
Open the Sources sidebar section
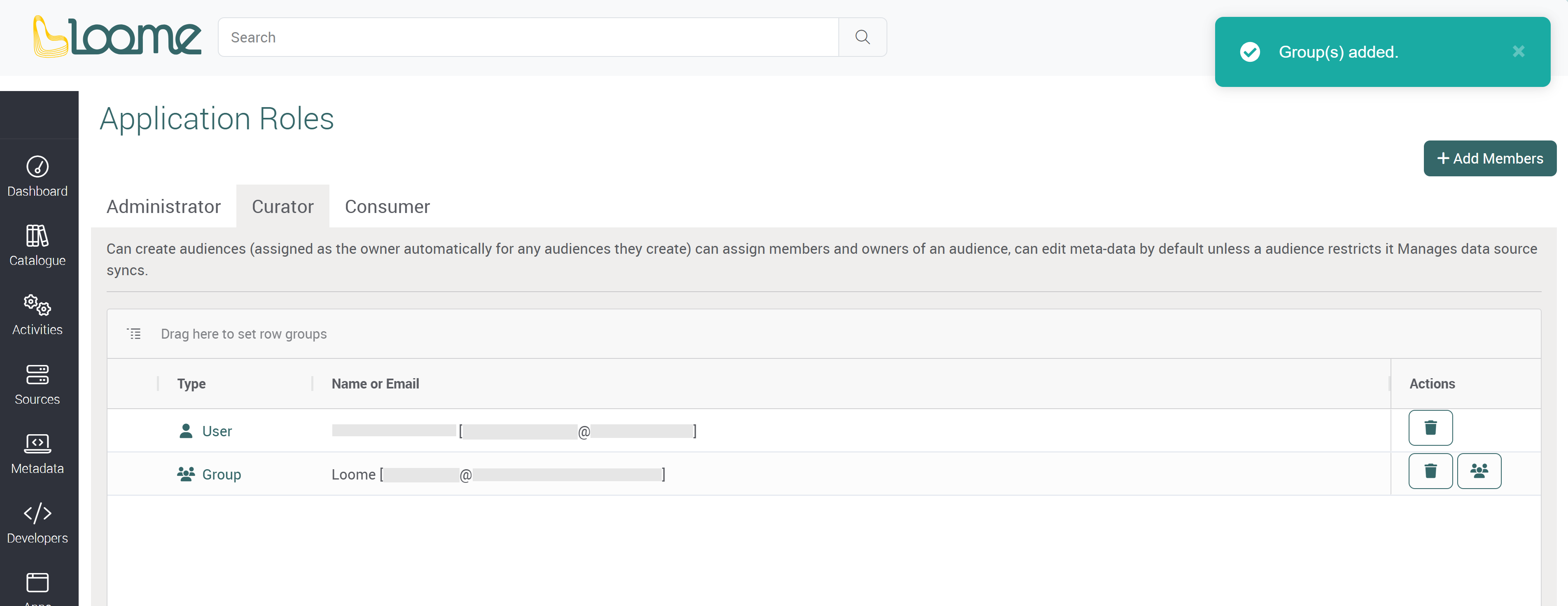point(37,384)
